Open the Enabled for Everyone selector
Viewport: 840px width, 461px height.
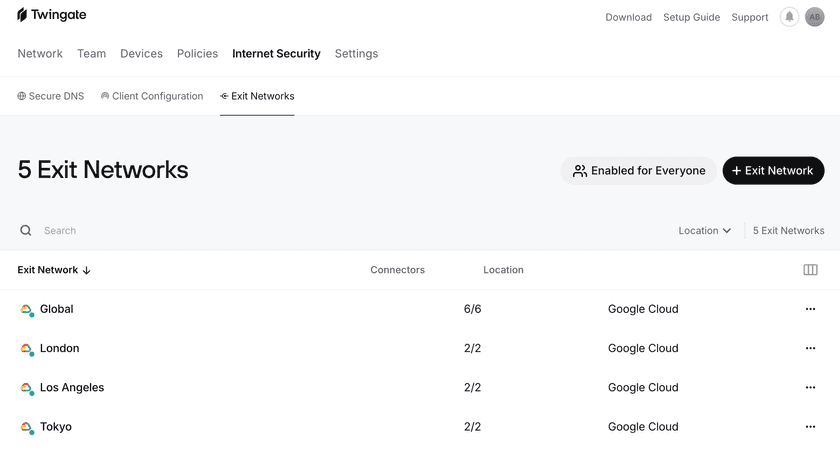638,171
